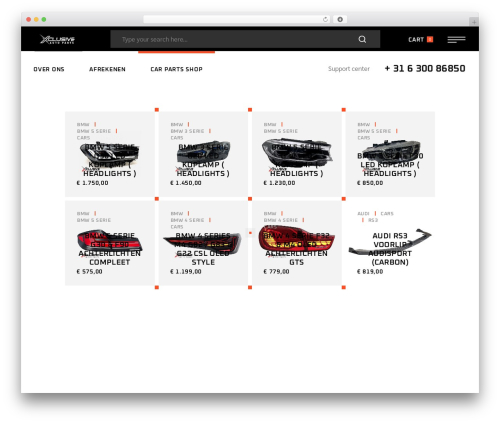Click price € 1.199,00
This screenshot has height=423, width=500.
tap(186, 272)
